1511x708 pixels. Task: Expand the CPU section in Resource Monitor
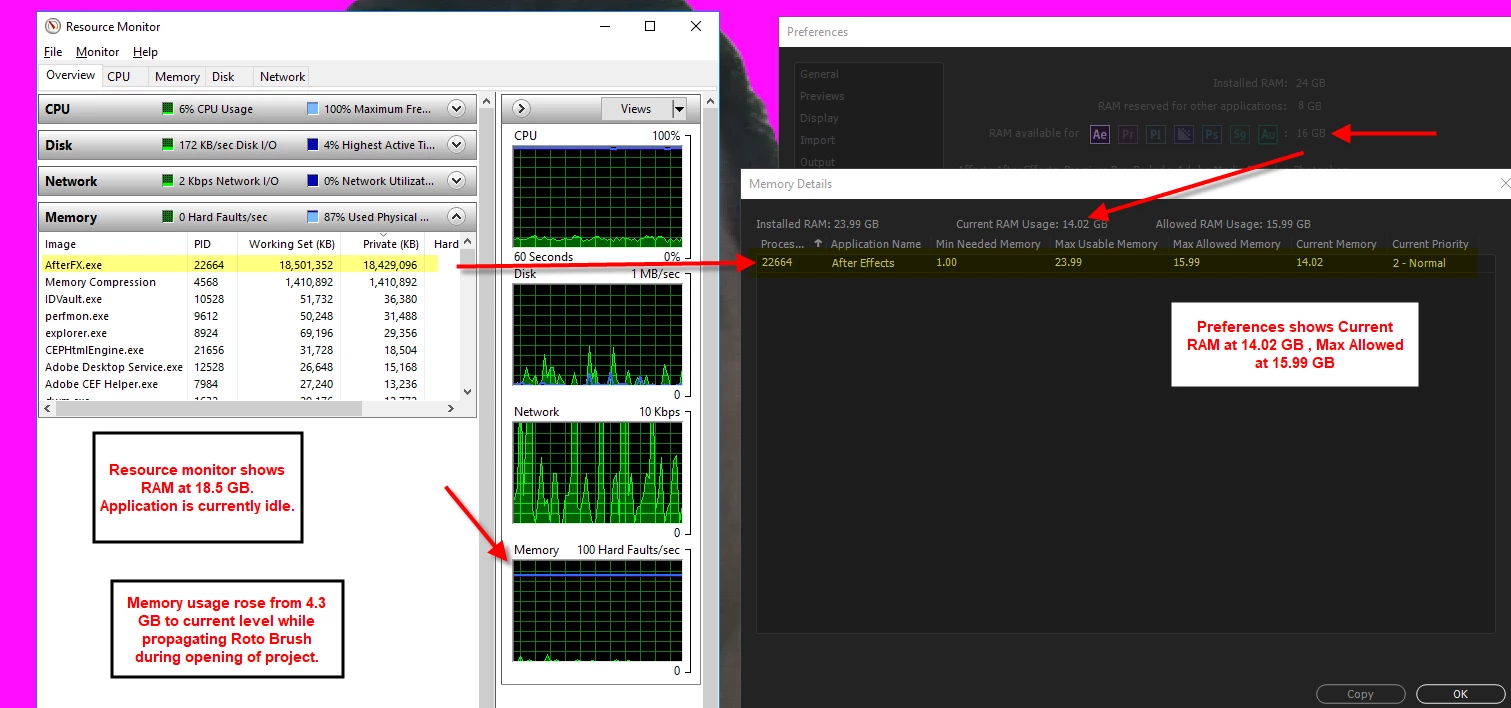pyautogui.click(x=456, y=109)
